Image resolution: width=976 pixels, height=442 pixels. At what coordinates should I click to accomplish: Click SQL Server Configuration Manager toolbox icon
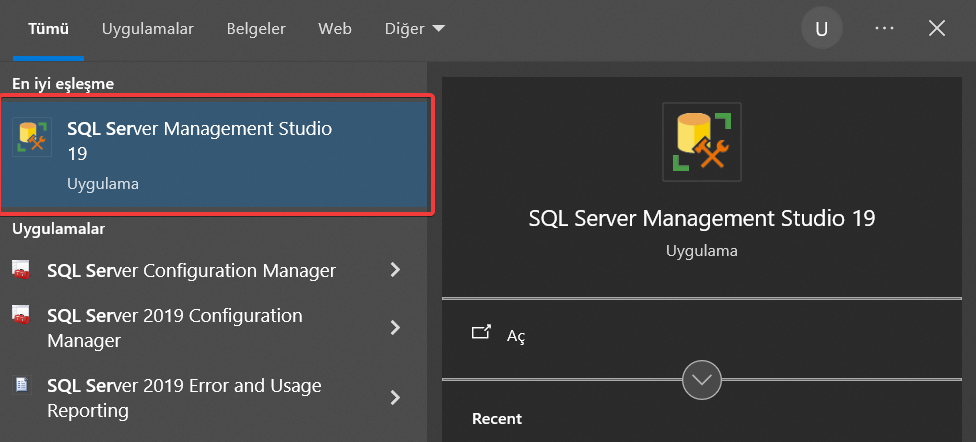click(x=21, y=270)
